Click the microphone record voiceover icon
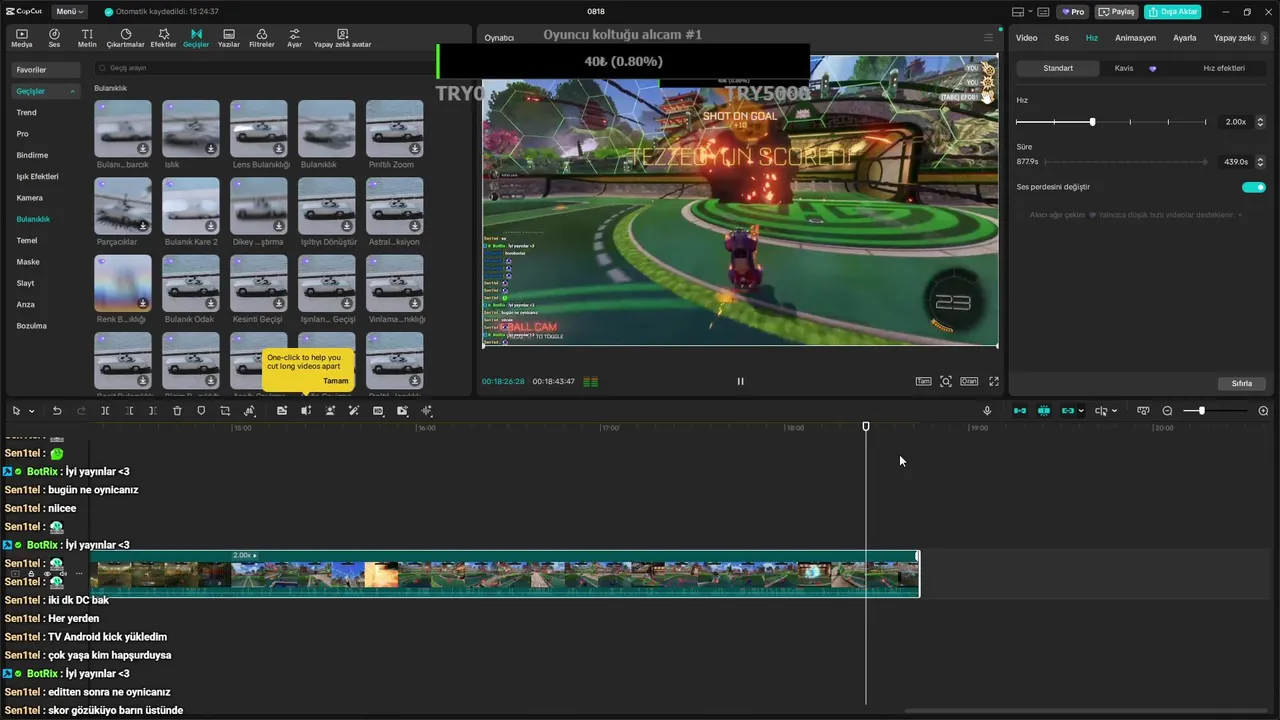The image size is (1280, 720). tap(987, 411)
